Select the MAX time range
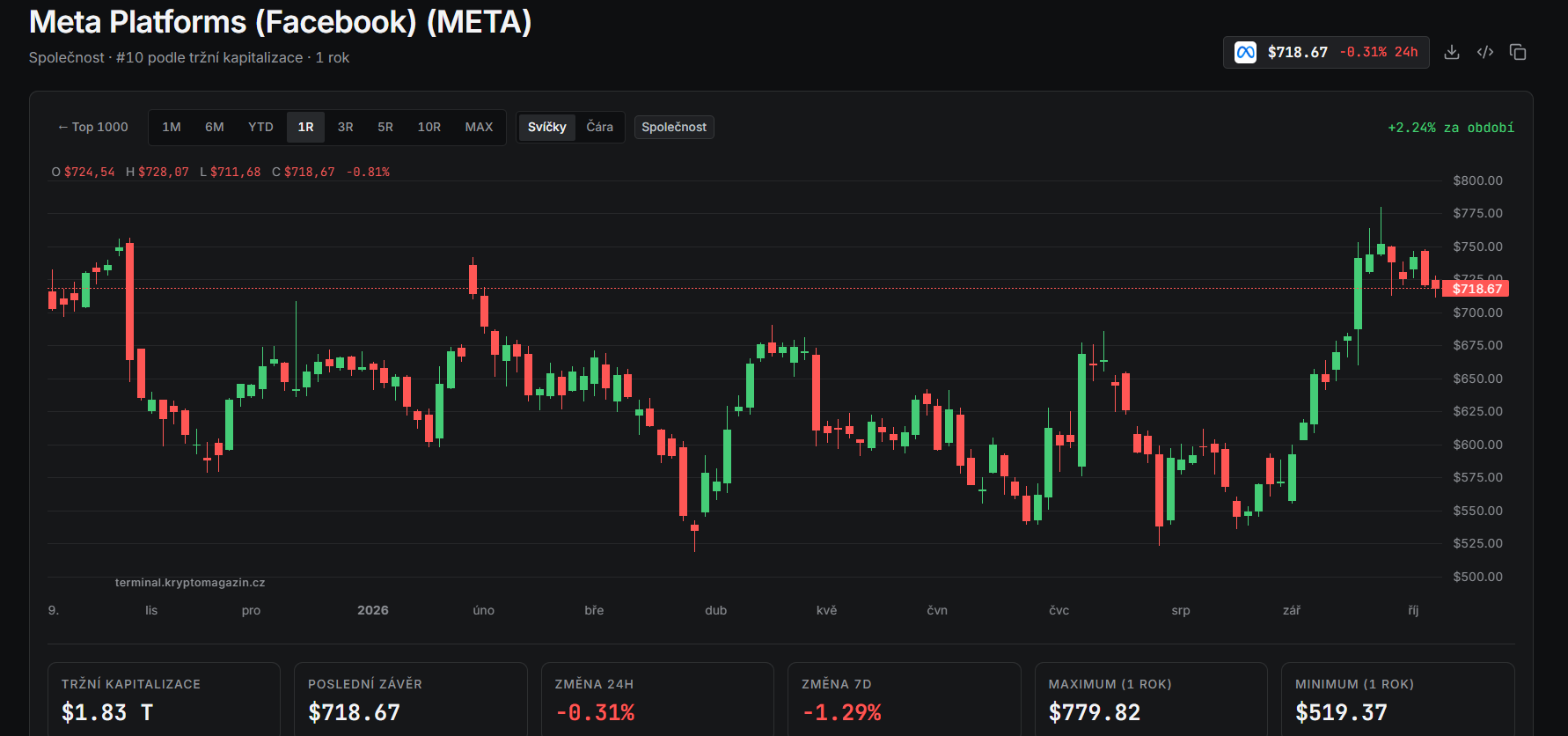Viewport: 1568px width, 736px height. 479,127
